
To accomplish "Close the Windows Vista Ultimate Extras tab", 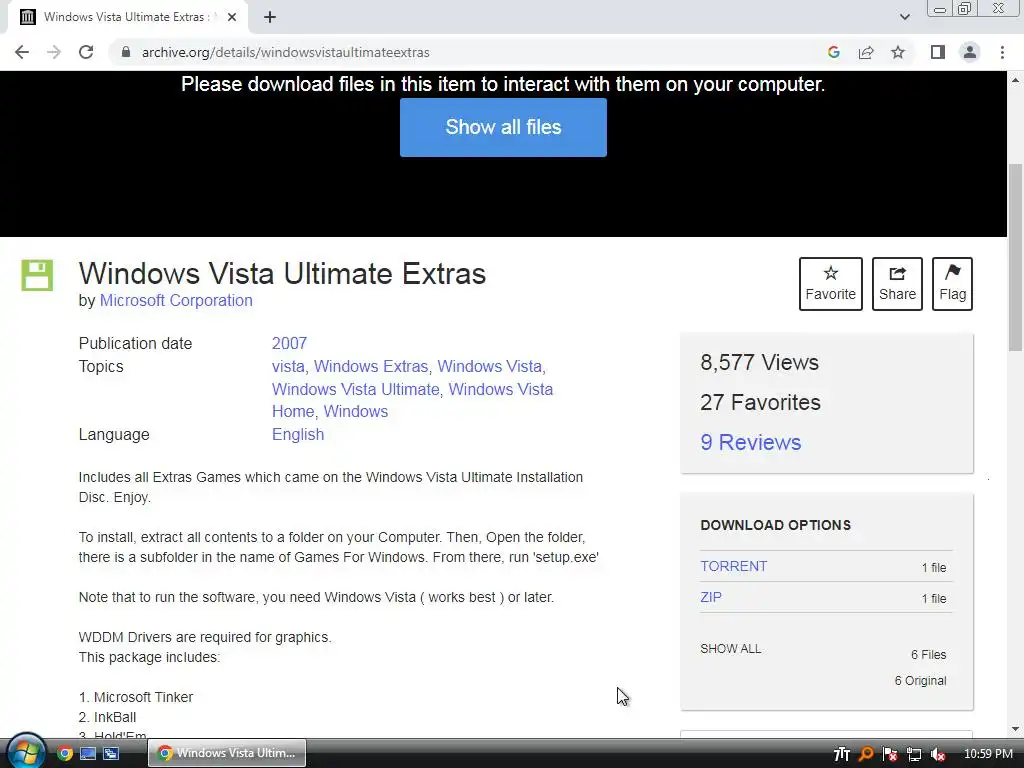I will (232, 17).
